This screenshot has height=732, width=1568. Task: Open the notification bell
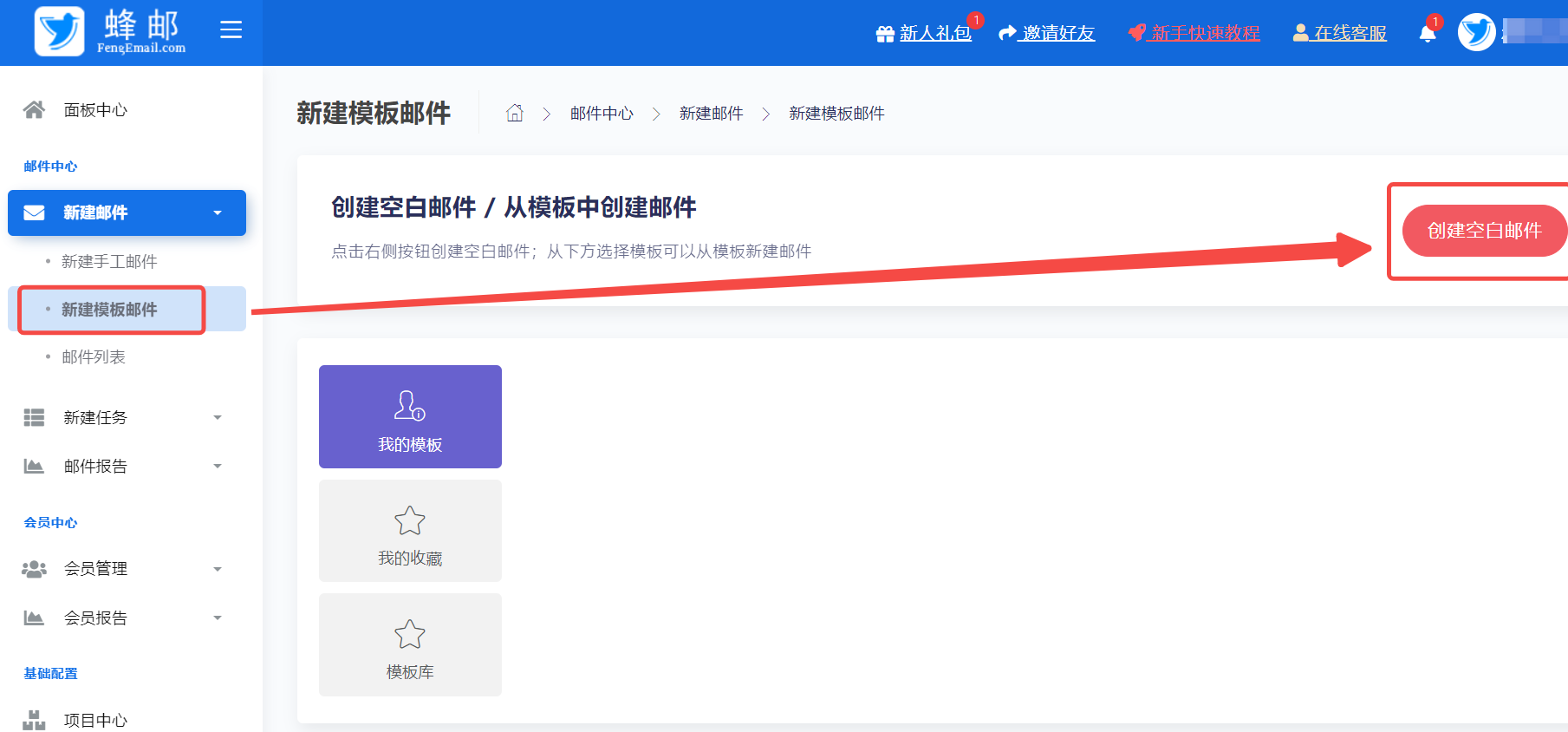(1427, 34)
